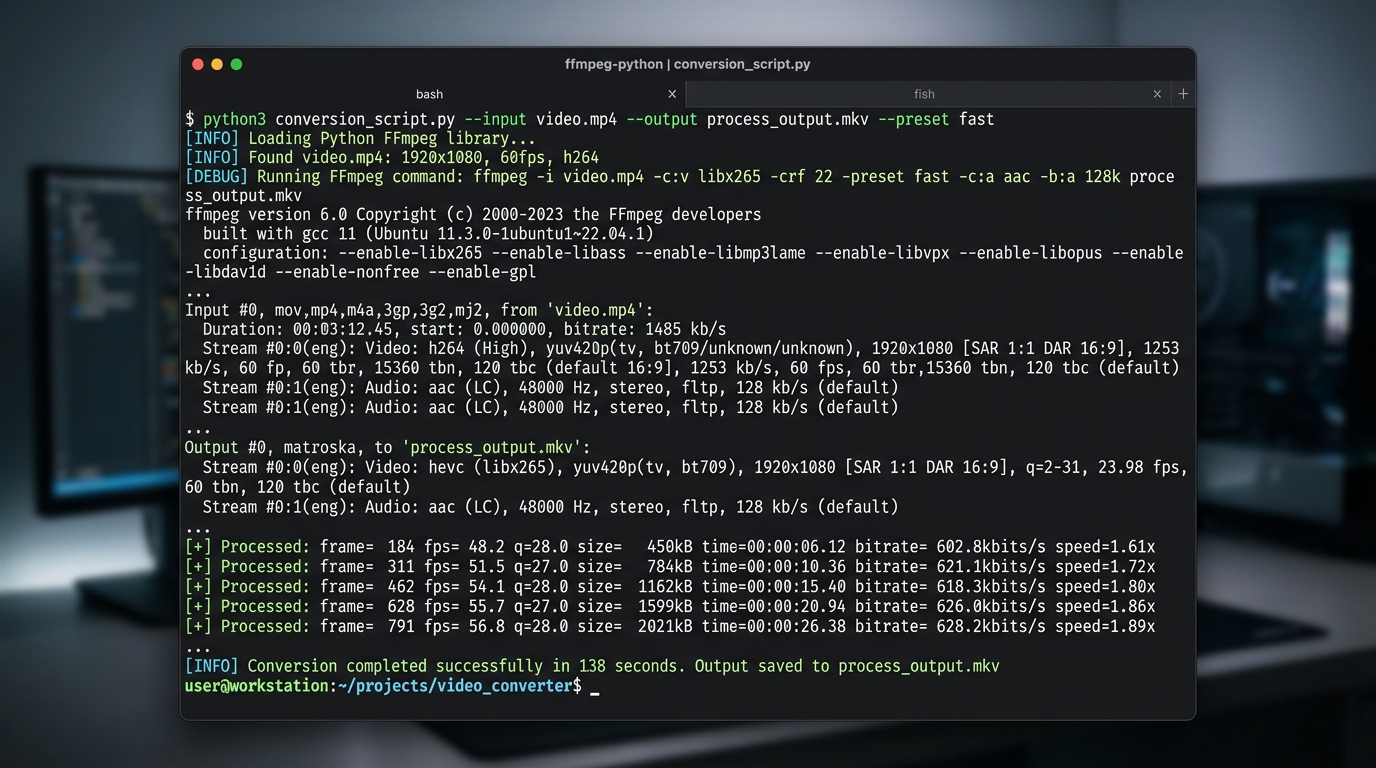The width and height of the screenshot is (1376, 768).
Task: Click the python3 conversion_script.py command line
Action: tap(590, 119)
